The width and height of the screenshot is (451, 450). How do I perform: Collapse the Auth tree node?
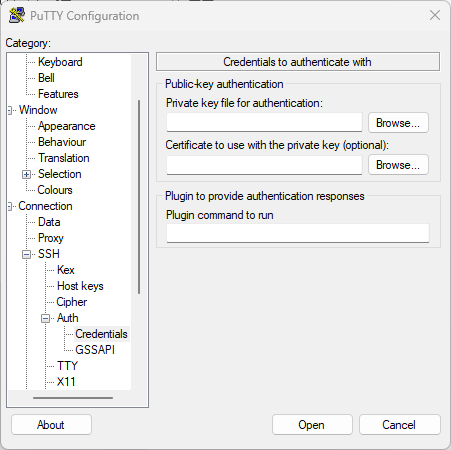45,318
